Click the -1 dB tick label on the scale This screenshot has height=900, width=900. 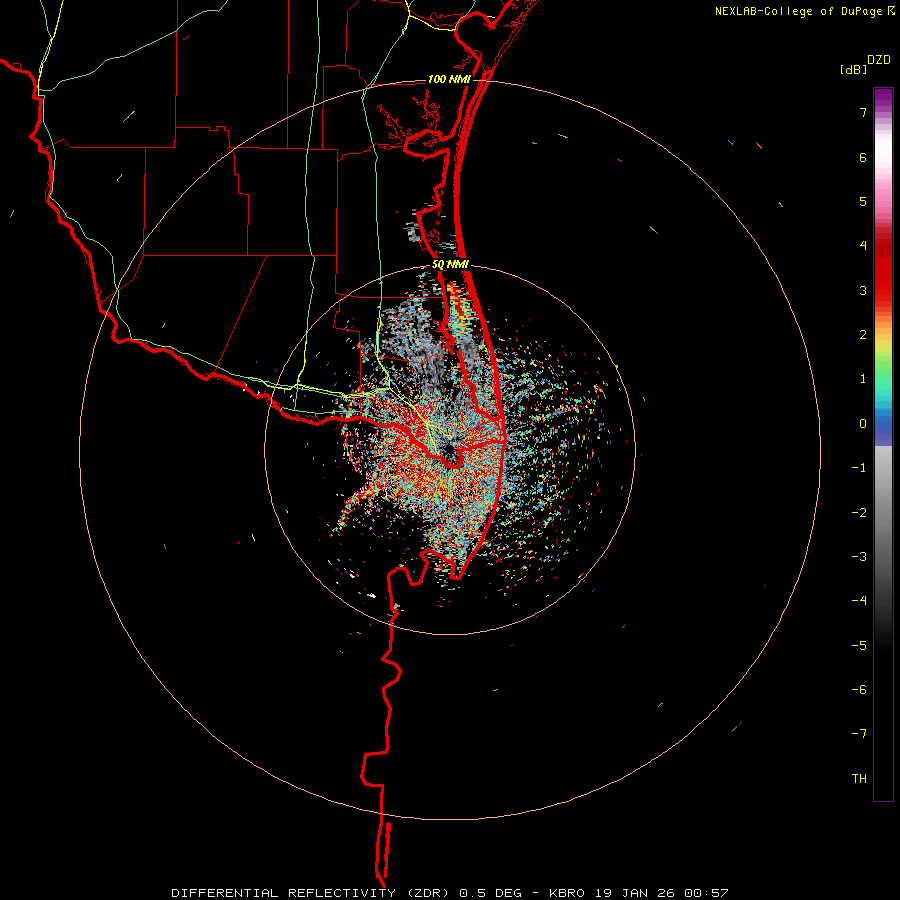coord(859,468)
